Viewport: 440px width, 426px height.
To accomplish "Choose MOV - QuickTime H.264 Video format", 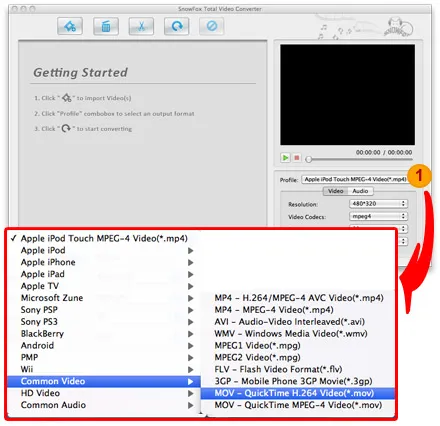I will 298,393.
